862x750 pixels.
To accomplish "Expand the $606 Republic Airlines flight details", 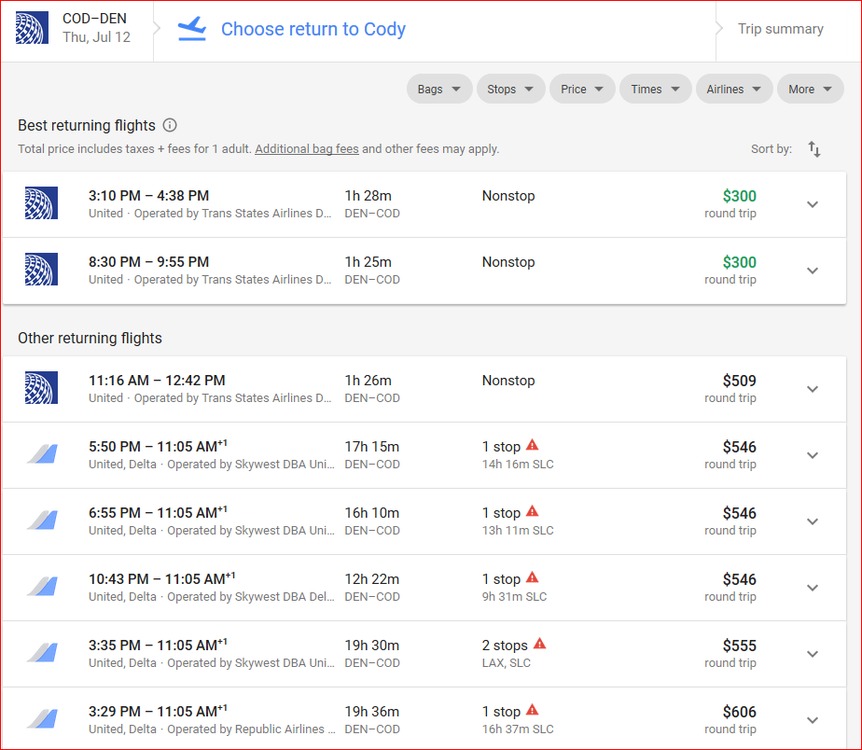I will point(812,720).
